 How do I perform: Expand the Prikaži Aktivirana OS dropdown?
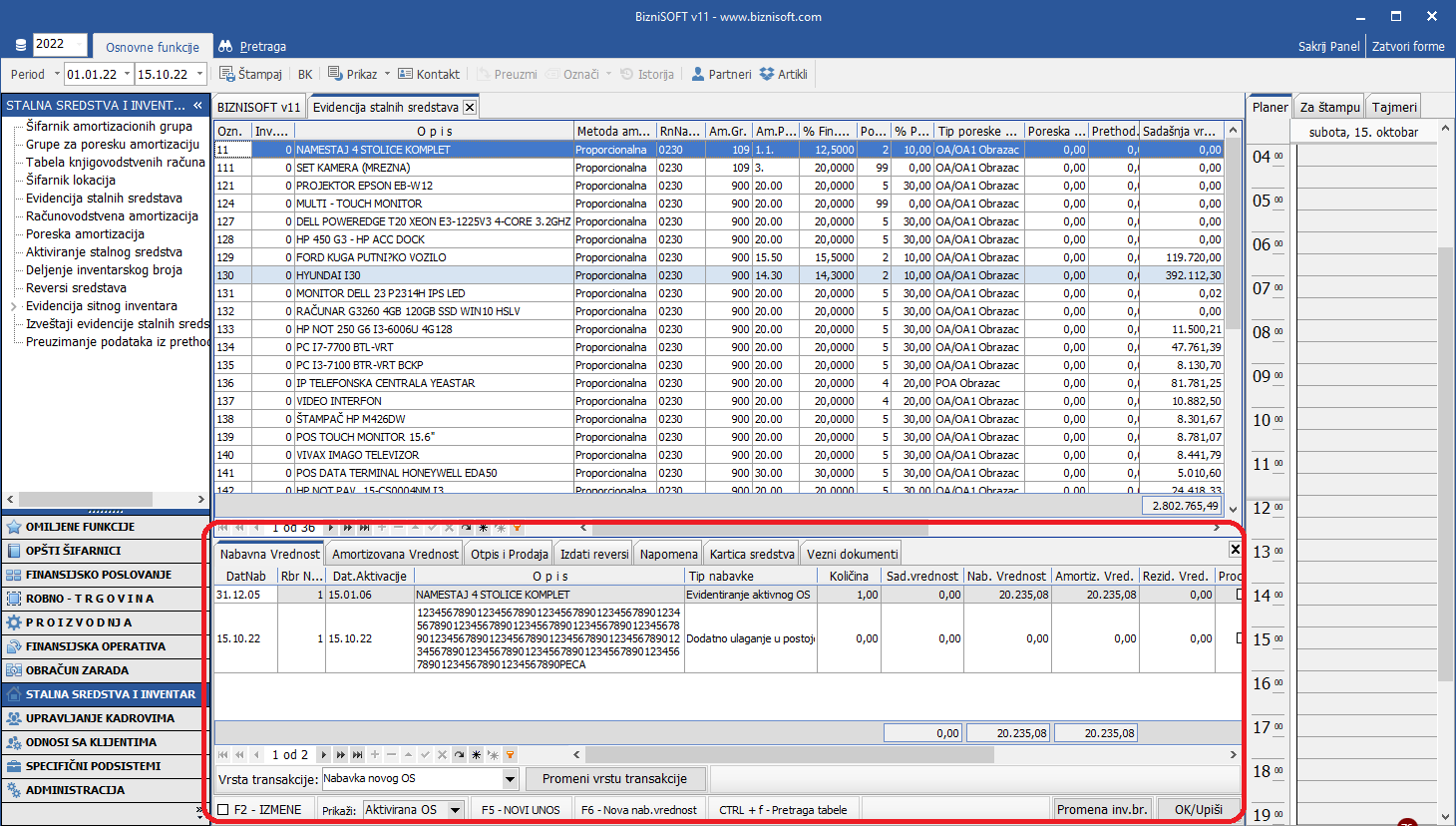pyautogui.click(x=456, y=810)
